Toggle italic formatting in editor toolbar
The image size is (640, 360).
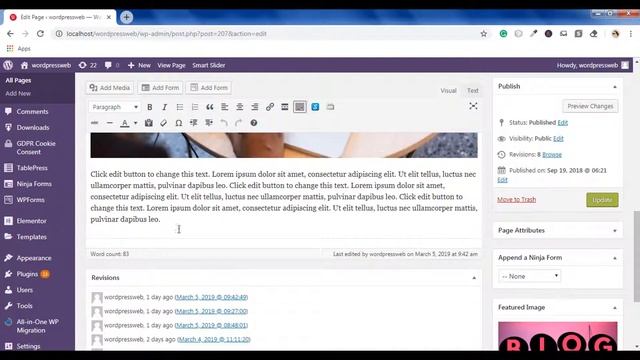click(164, 107)
